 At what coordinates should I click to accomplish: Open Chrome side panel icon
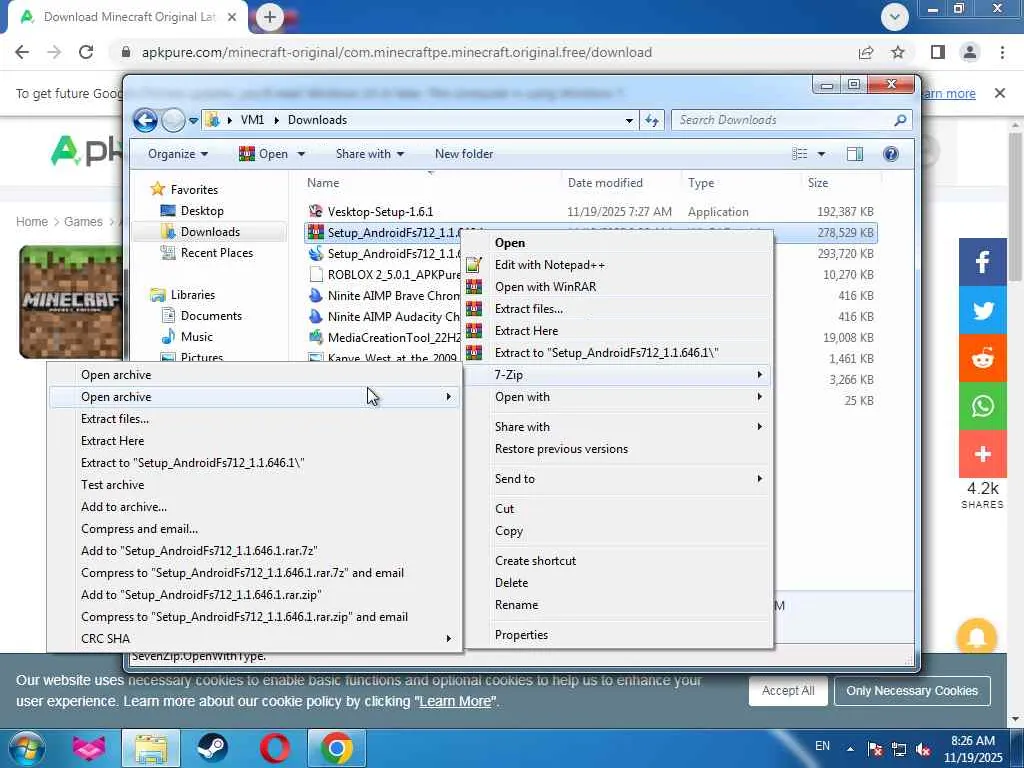coord(938,52)
